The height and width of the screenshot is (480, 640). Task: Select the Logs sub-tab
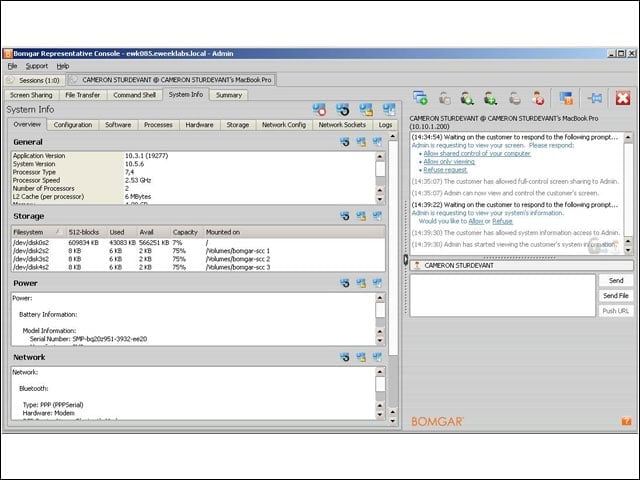pos(385,125)
